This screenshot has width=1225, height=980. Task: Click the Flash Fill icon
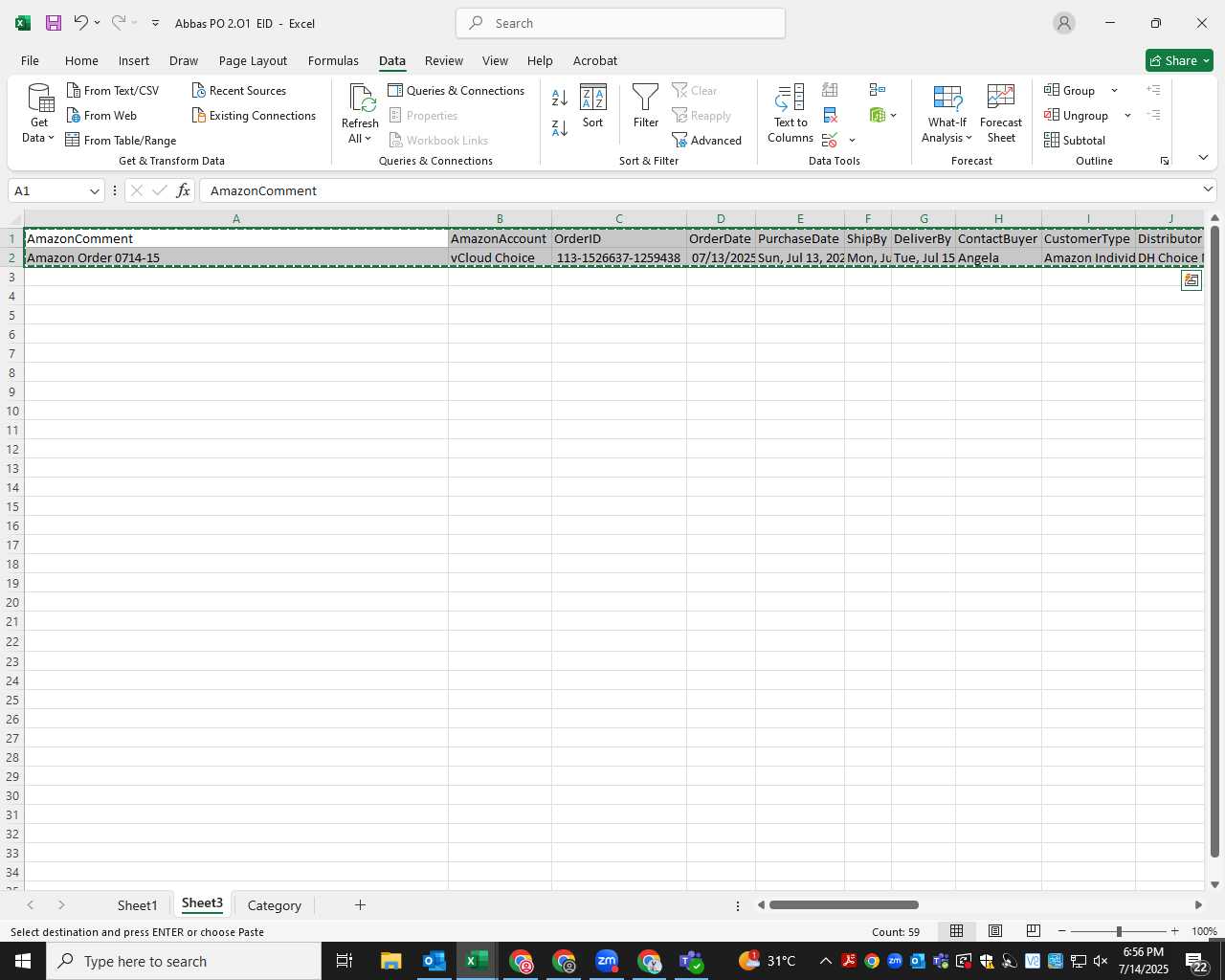click(x=830, y=90)
